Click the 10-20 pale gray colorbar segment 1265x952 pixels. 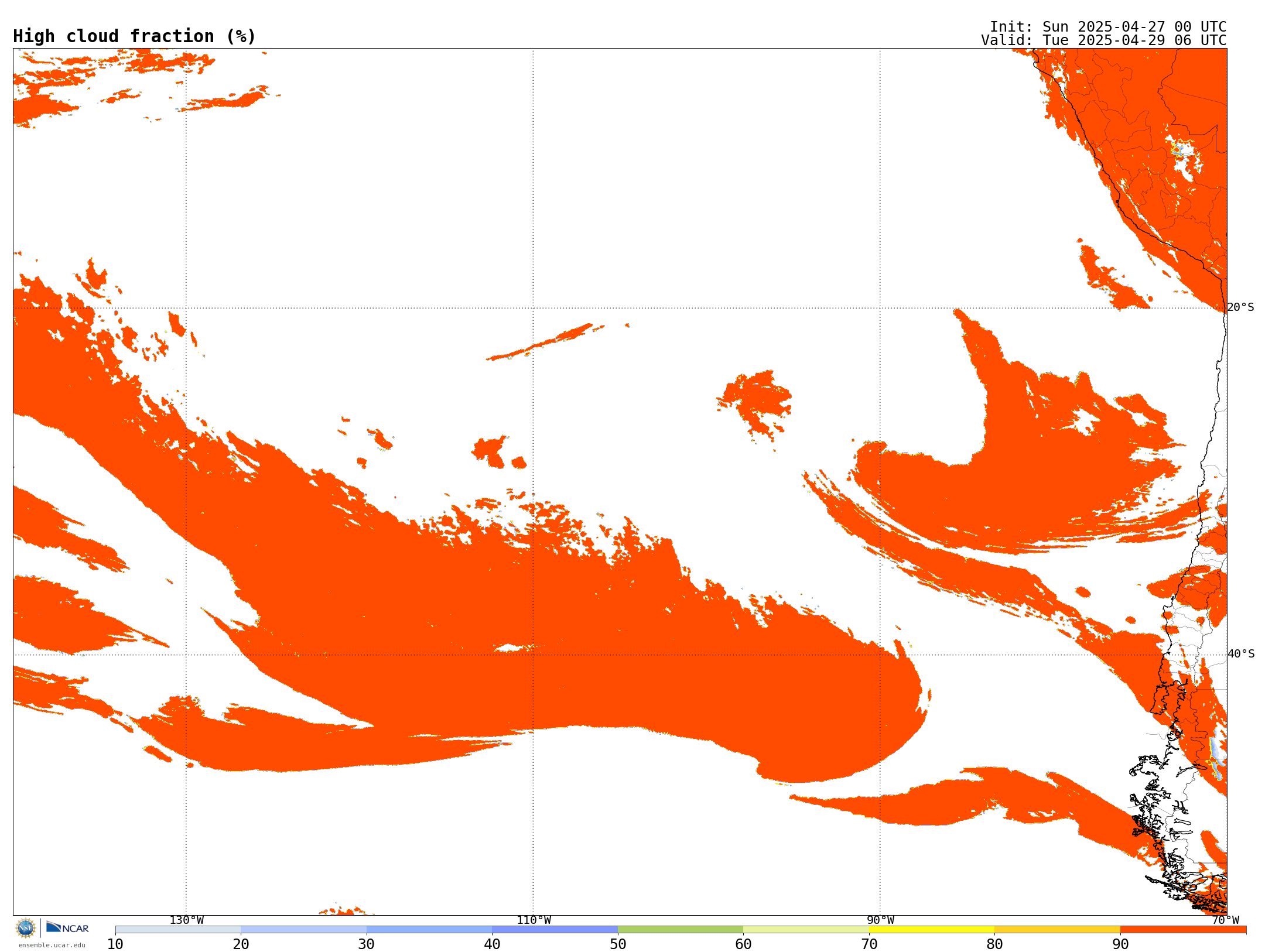178,930
